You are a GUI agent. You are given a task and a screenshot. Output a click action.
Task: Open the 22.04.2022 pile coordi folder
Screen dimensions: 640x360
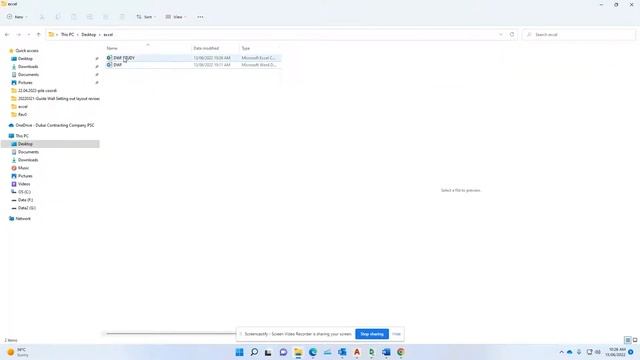(x=37, y=91)
